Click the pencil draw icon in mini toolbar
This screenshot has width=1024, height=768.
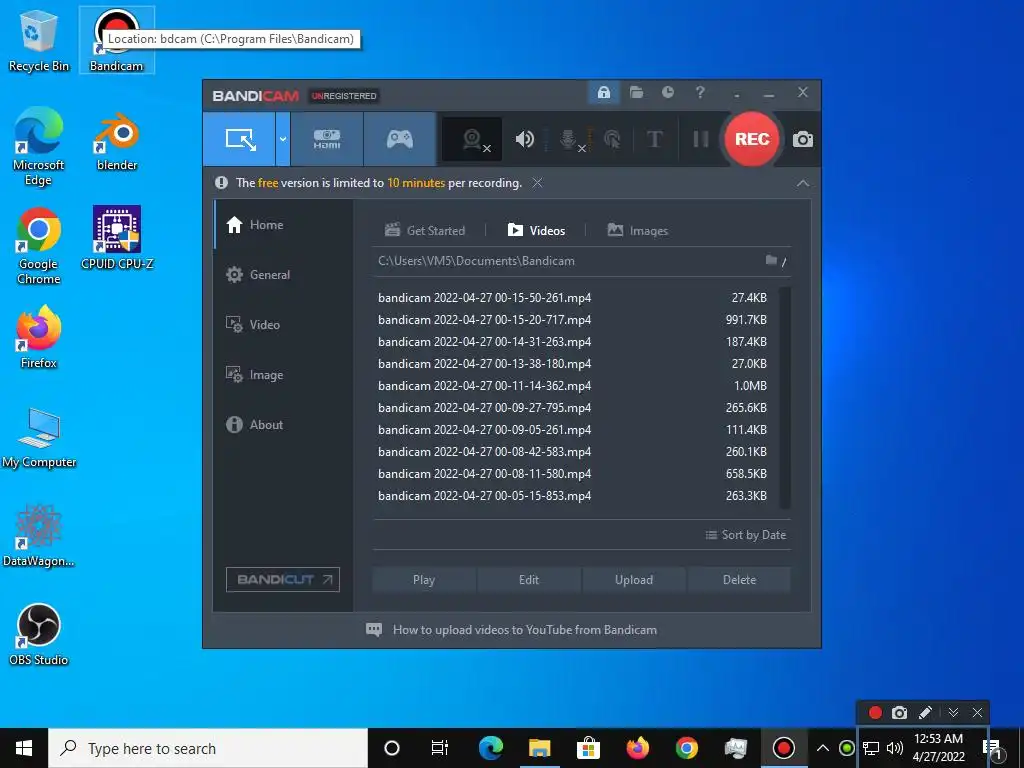coord(925,712)
